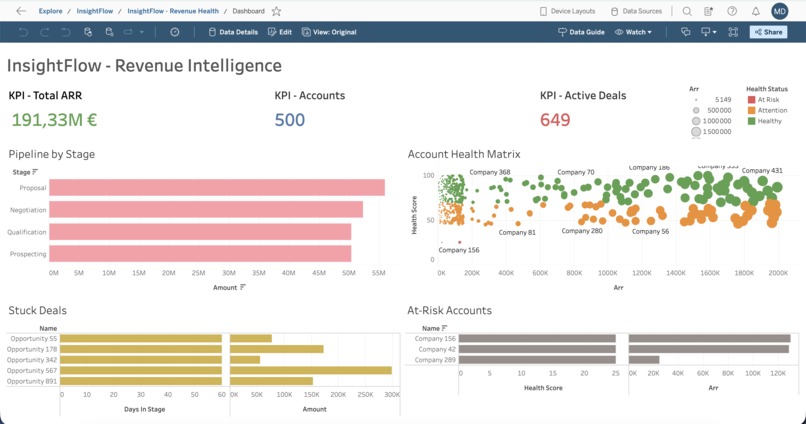Select the Attention orange legend swatch
806x424 pixels.
click(x=751, y=110)
